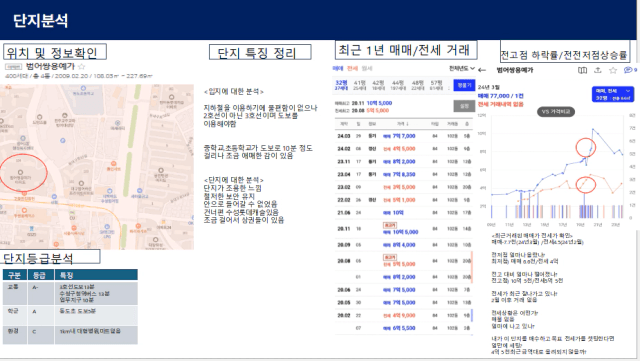Click the back arrow beside 범어쌍용예가
This screenshot has width=640, height=361.
[482, 70]
